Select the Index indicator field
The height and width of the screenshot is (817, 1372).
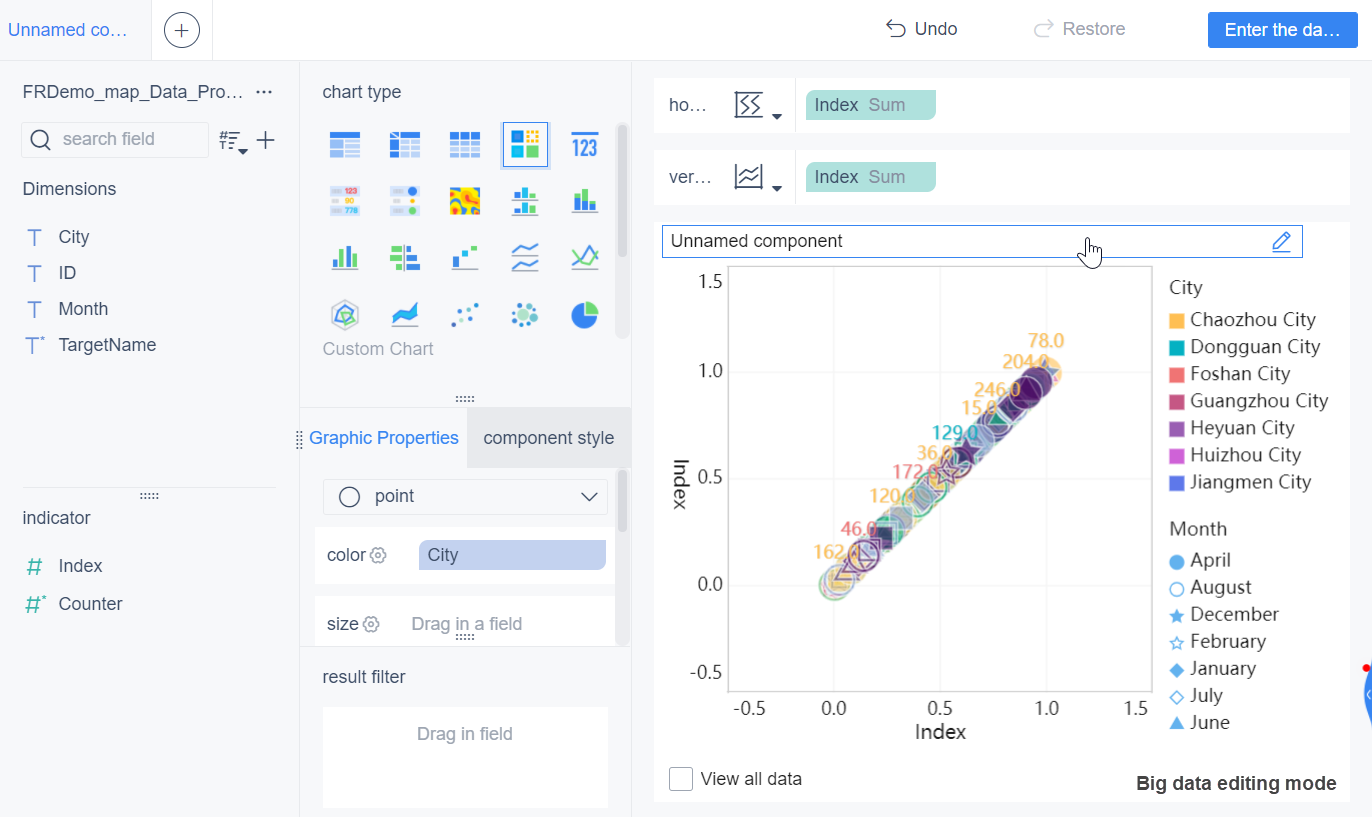pos(80,566)
